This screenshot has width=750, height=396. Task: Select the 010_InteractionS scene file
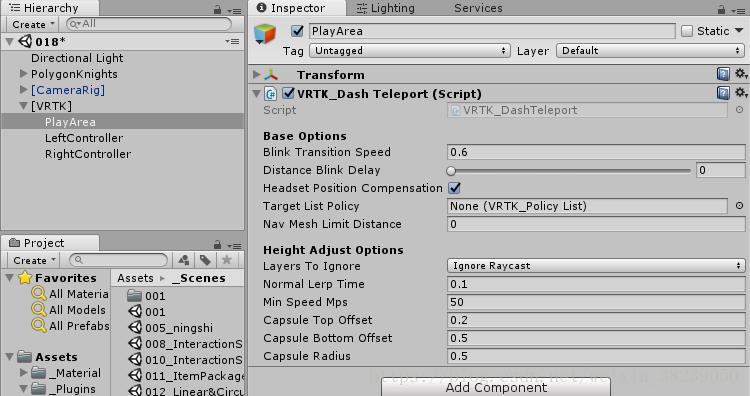click(x=186, y=360)
